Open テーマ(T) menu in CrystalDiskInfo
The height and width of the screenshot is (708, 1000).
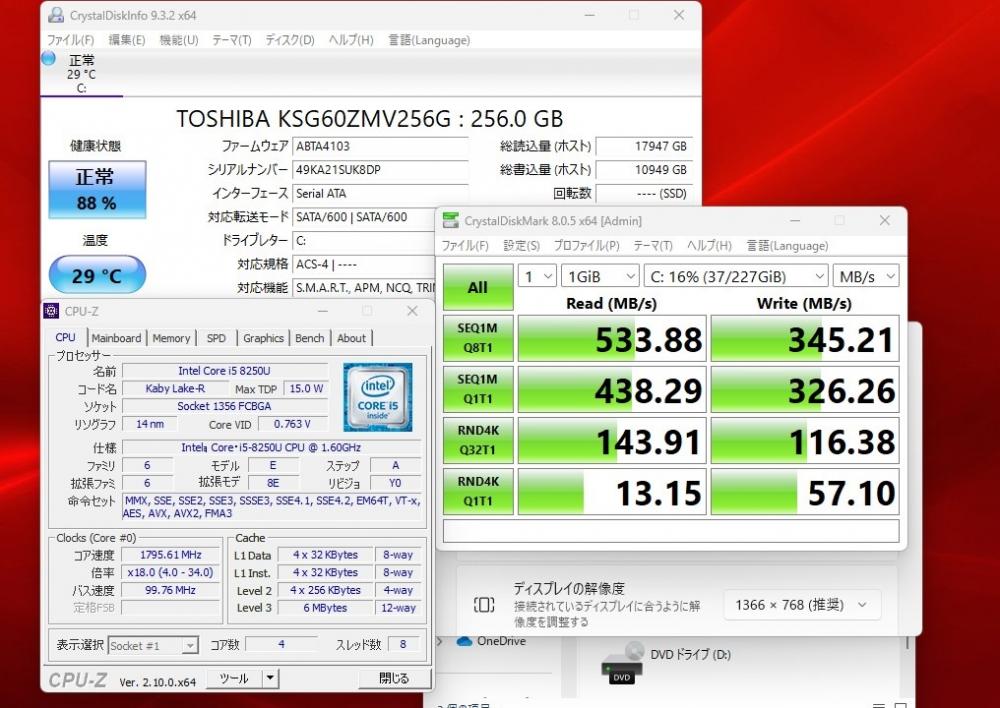(x=232, y=40)
